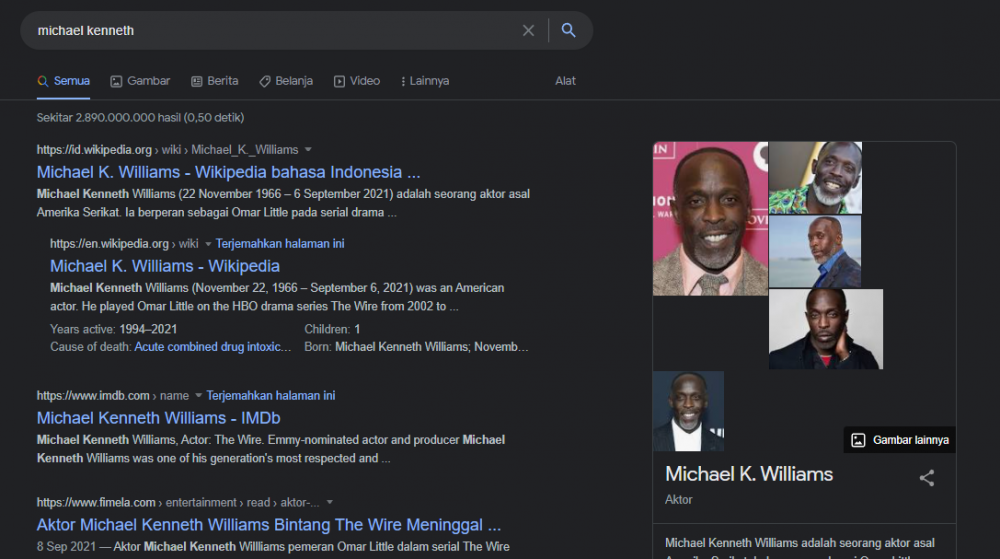Expand dropdown arrow next to imdb.com URL
Viewport: 1000px width, 559px height.
coord(198,396)
